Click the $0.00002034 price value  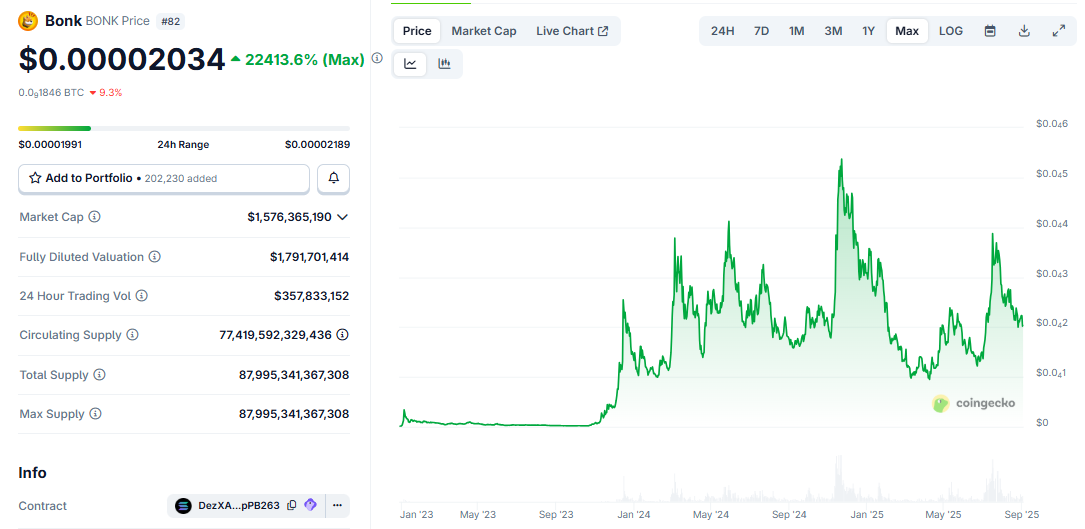(x=122, y=60)
